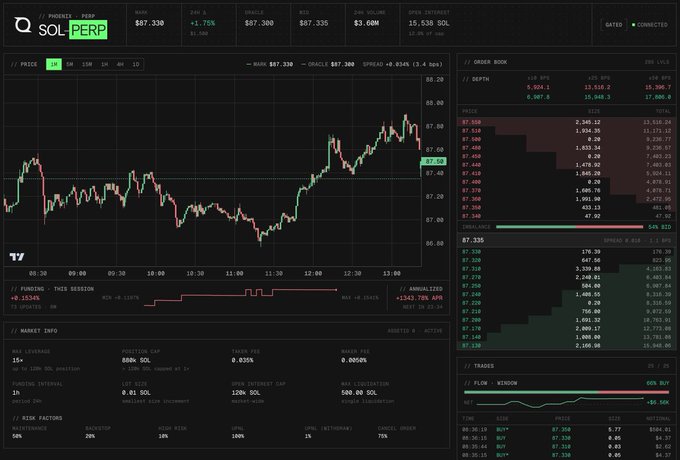Select ask row priced 87.510
This screenshot has height=460, width=680.
566,131
